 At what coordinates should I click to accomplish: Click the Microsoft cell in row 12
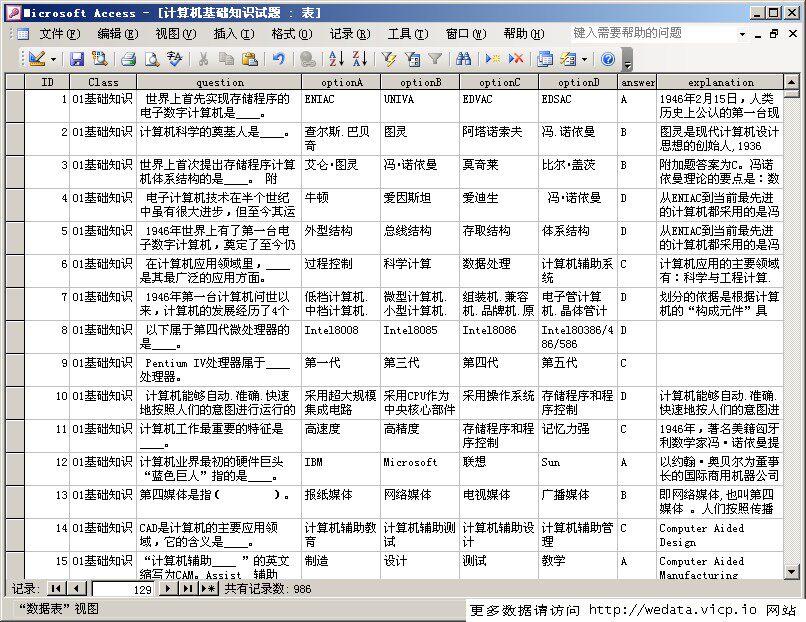(420, 469)
